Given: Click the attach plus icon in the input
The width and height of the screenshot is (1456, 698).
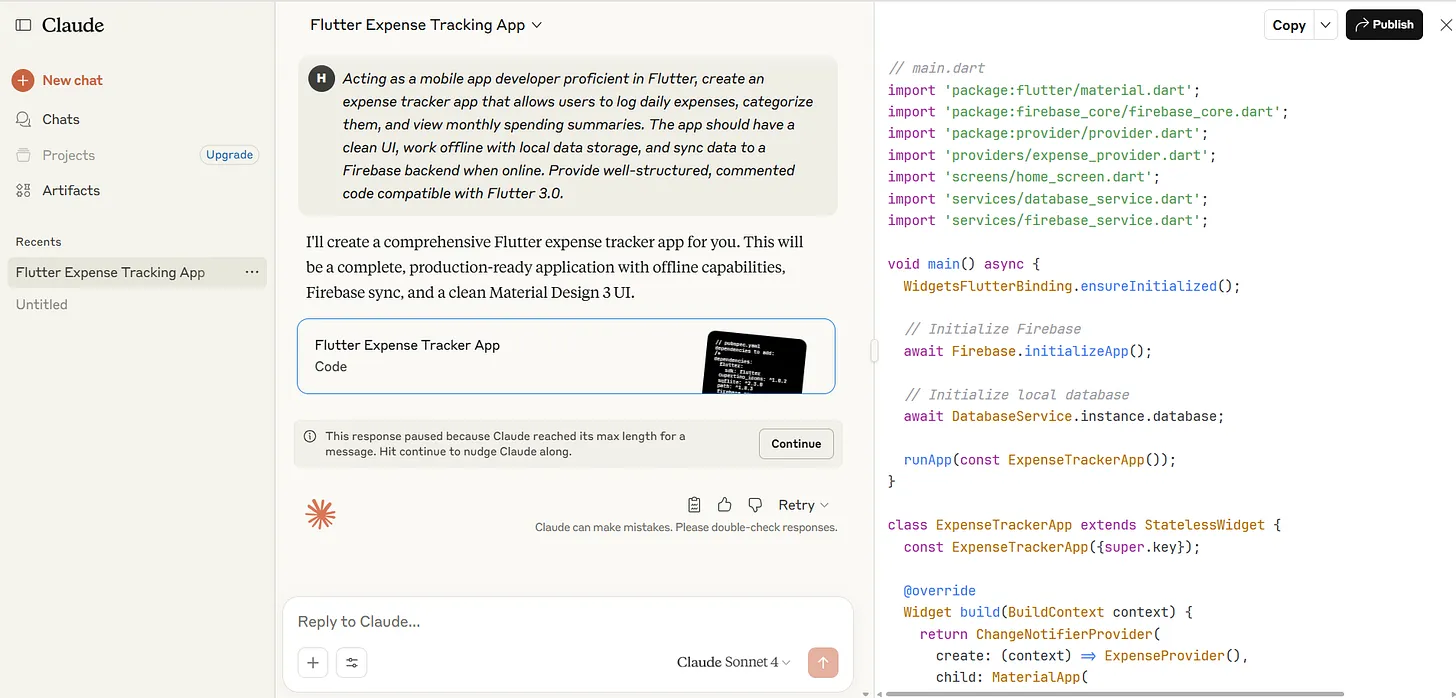Looking at the screenshot, I should [x=312, y=662].
